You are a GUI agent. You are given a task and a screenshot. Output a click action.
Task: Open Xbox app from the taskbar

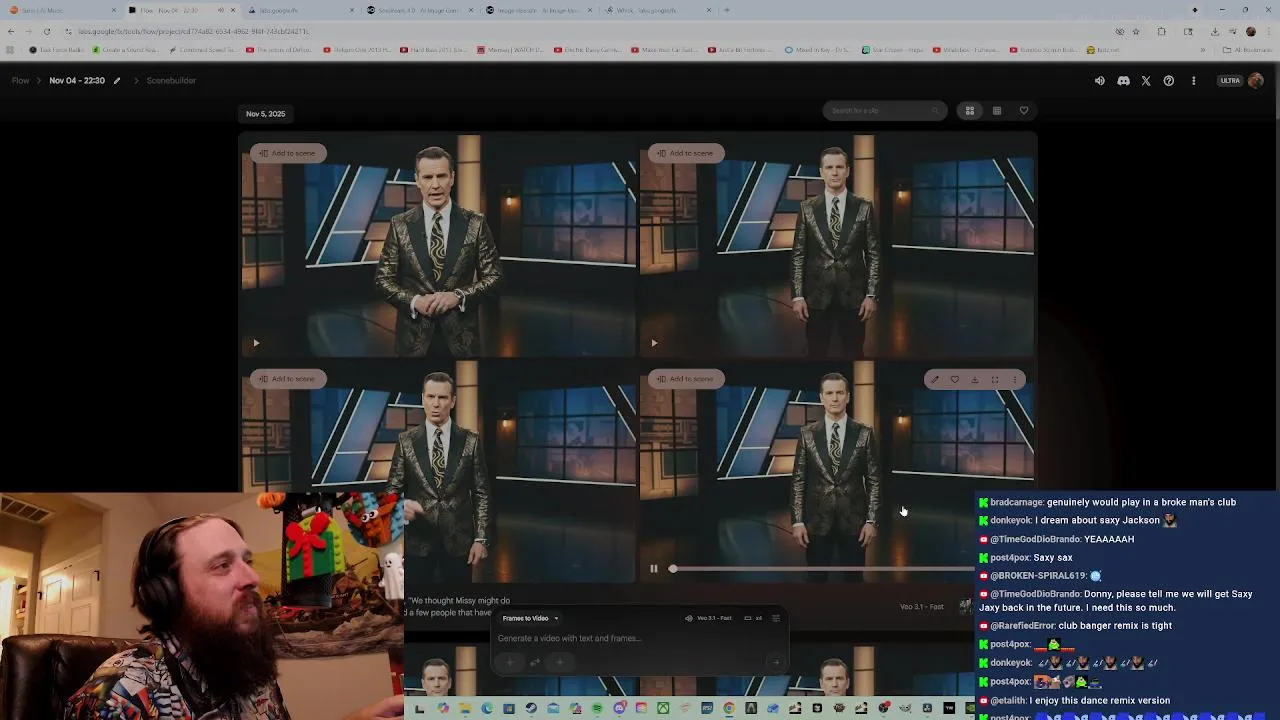663,709
